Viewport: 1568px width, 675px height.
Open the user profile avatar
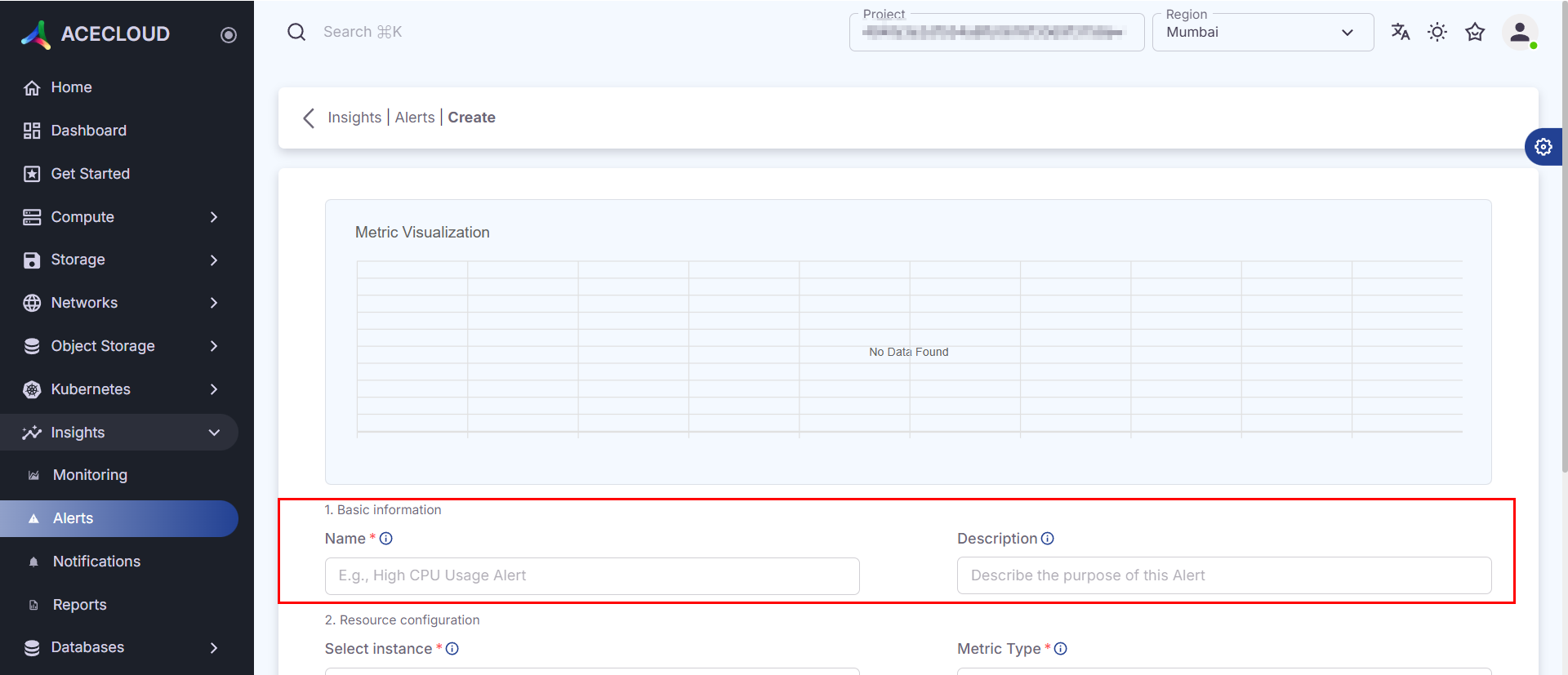[x=1519, y=33]
